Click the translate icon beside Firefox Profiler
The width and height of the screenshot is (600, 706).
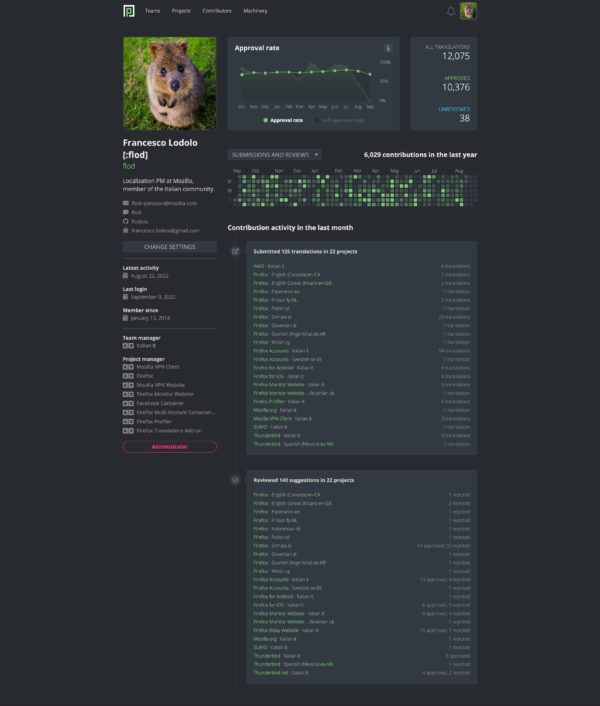coord(128,421)
